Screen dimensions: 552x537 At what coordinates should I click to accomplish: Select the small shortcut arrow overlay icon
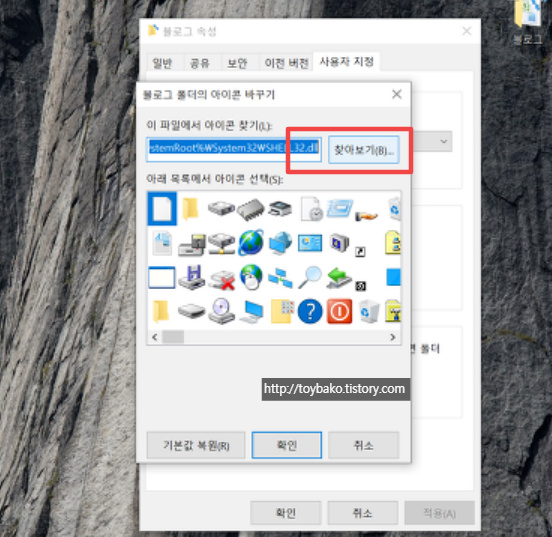click(x=360, y=251)
